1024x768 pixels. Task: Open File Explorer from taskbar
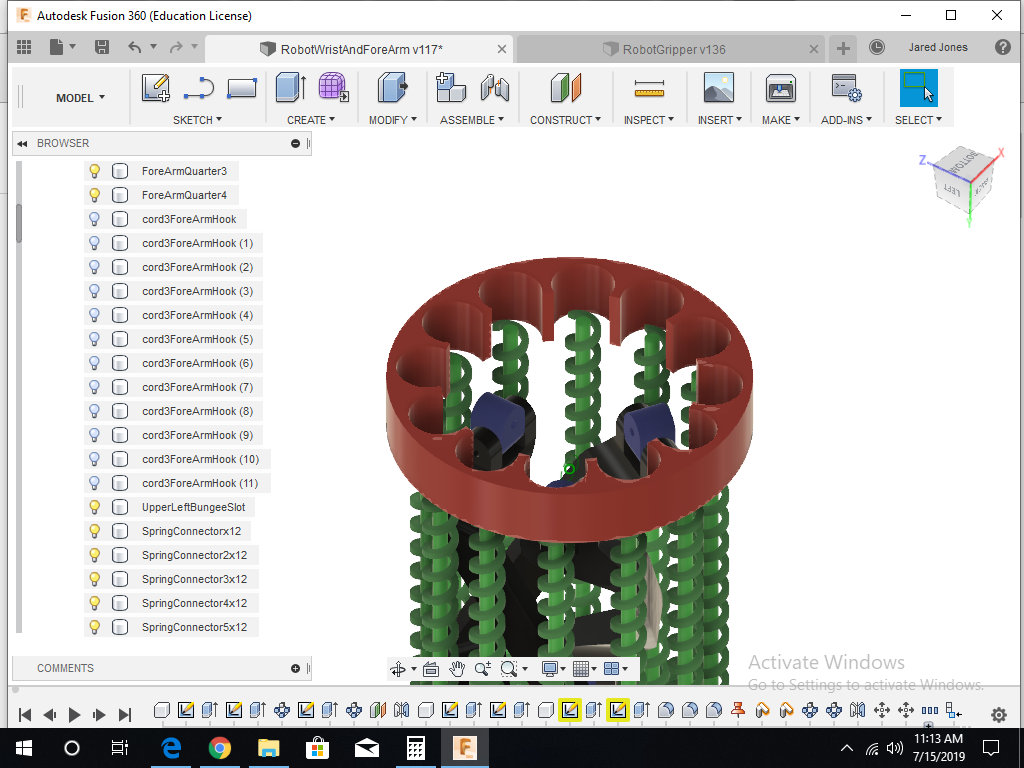(268, 748)
